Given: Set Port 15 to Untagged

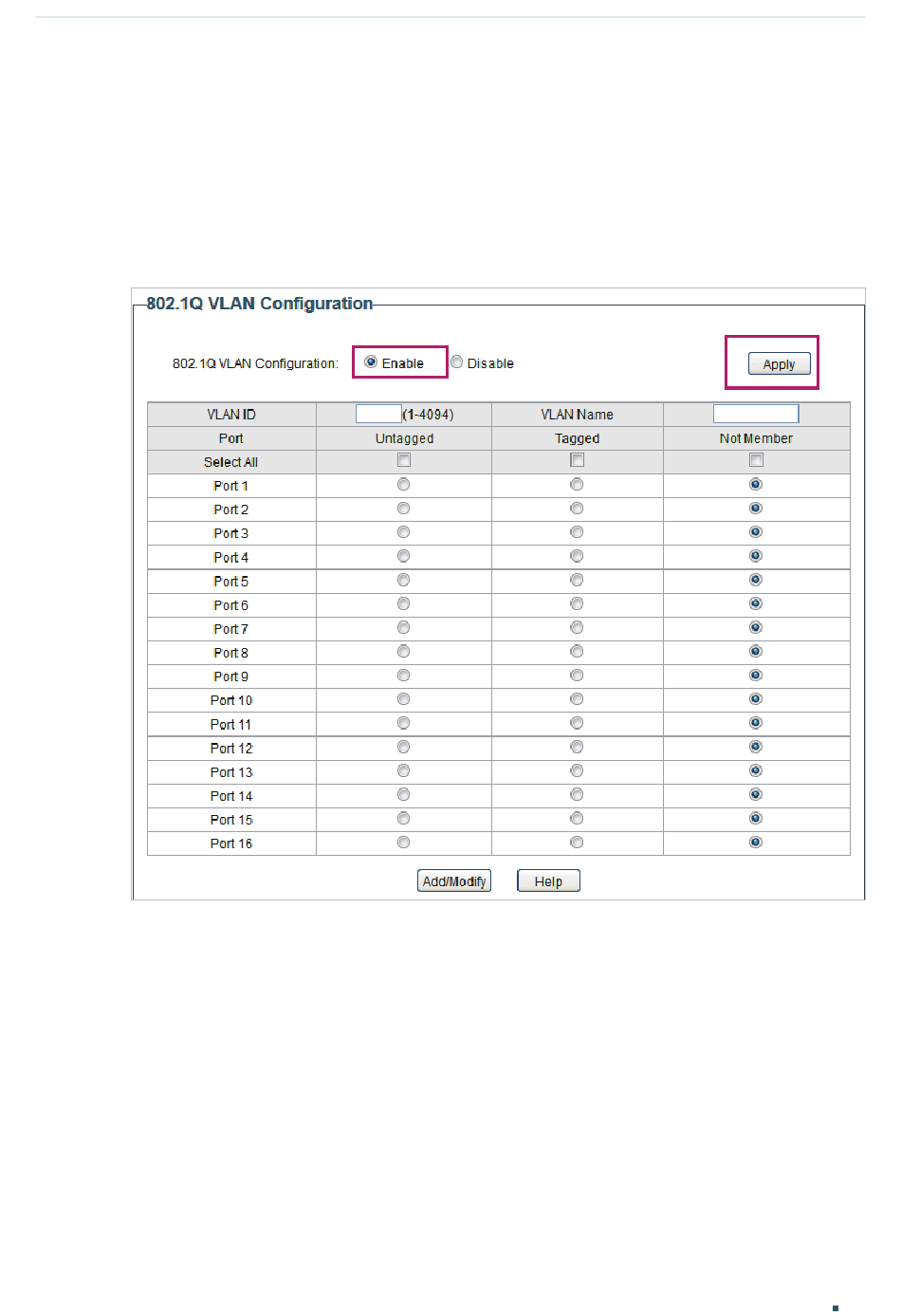Looking at the screenshot, I should click(x=403, y=818).
